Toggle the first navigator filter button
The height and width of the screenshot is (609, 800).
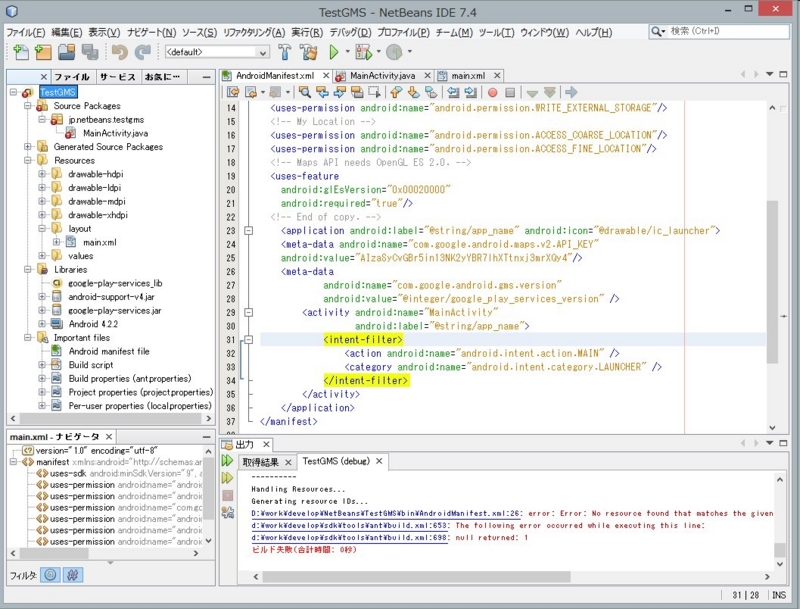[x=51, y=575]
